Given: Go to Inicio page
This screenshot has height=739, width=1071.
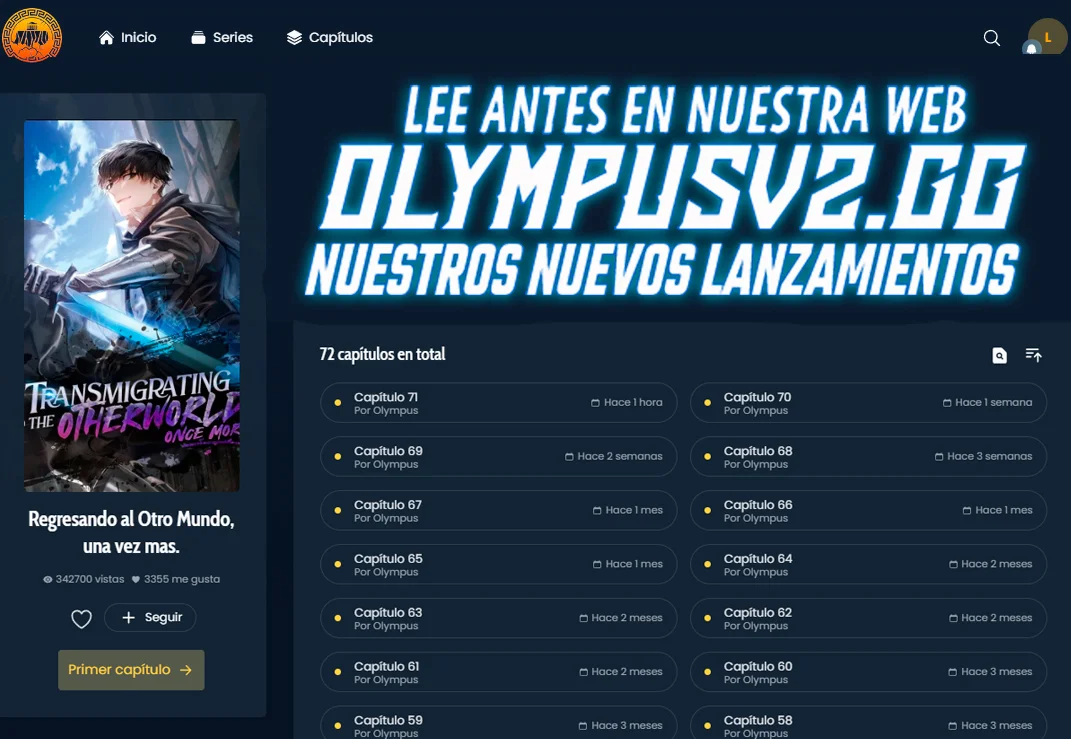Looking at the screenshot, I should tap(128, 38).
